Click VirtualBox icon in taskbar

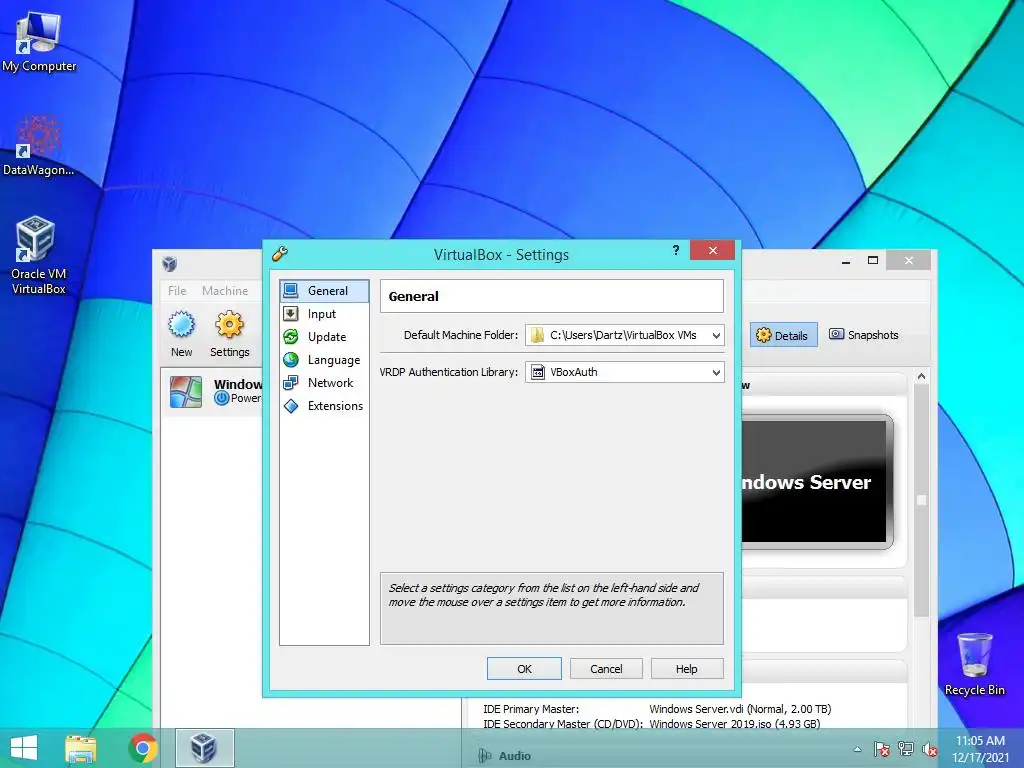click(x=204, y=748)
